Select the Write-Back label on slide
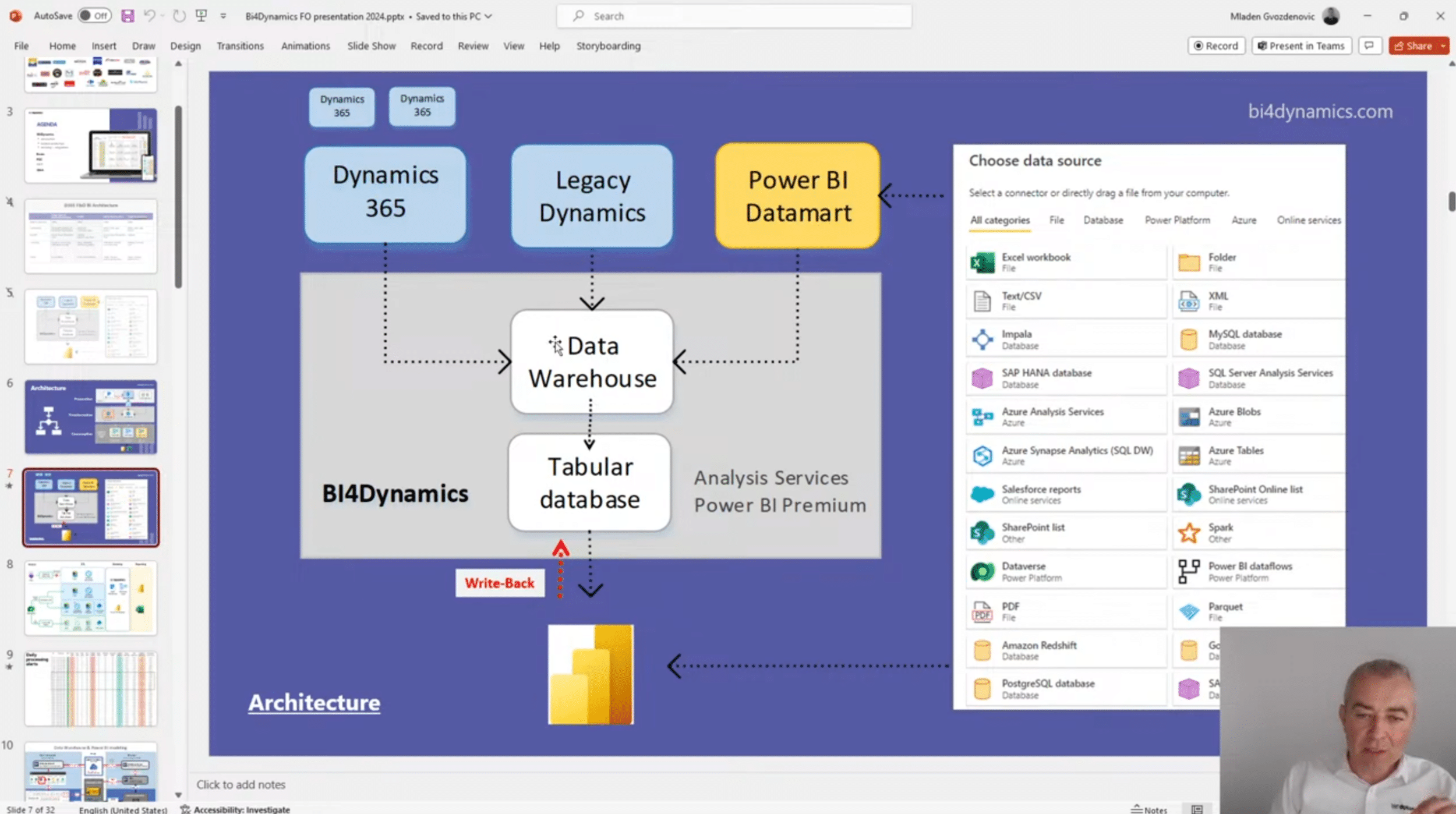This screenshot has height=814, width=1456. 500,583
